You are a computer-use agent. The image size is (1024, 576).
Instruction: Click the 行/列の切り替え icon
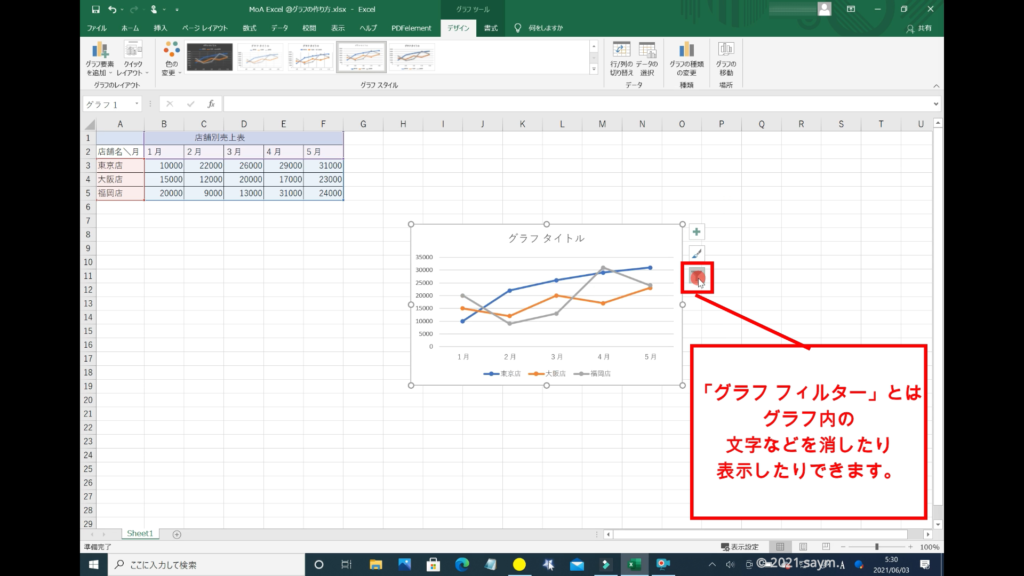(621, 58)
